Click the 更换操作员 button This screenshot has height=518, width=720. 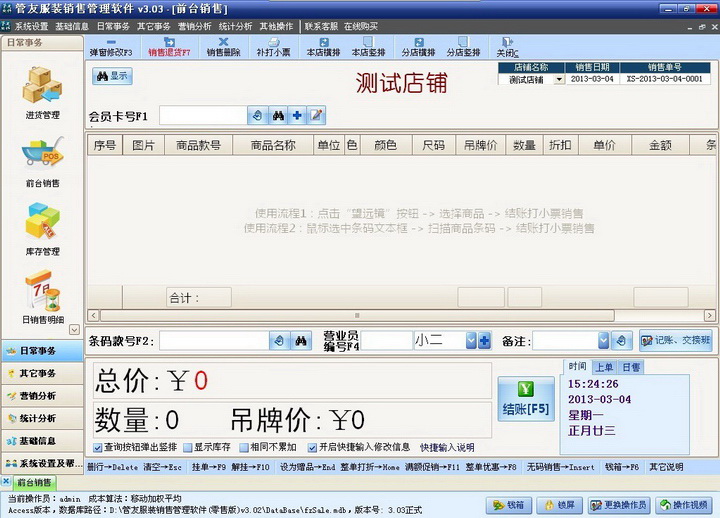point(619,505)
